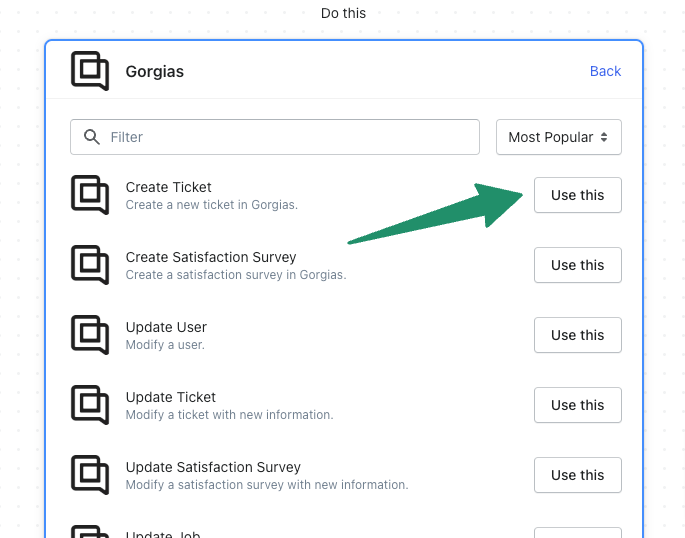Use this for Create Satisfaction Survey

(578, 265)
